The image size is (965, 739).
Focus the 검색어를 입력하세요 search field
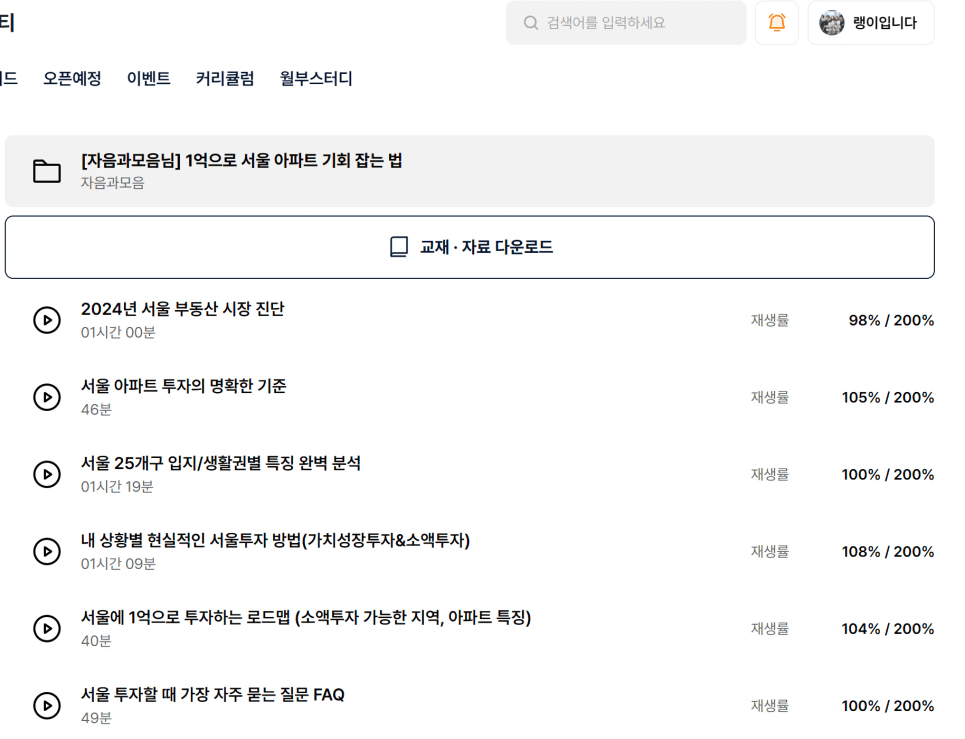click(x=626, y=23)
